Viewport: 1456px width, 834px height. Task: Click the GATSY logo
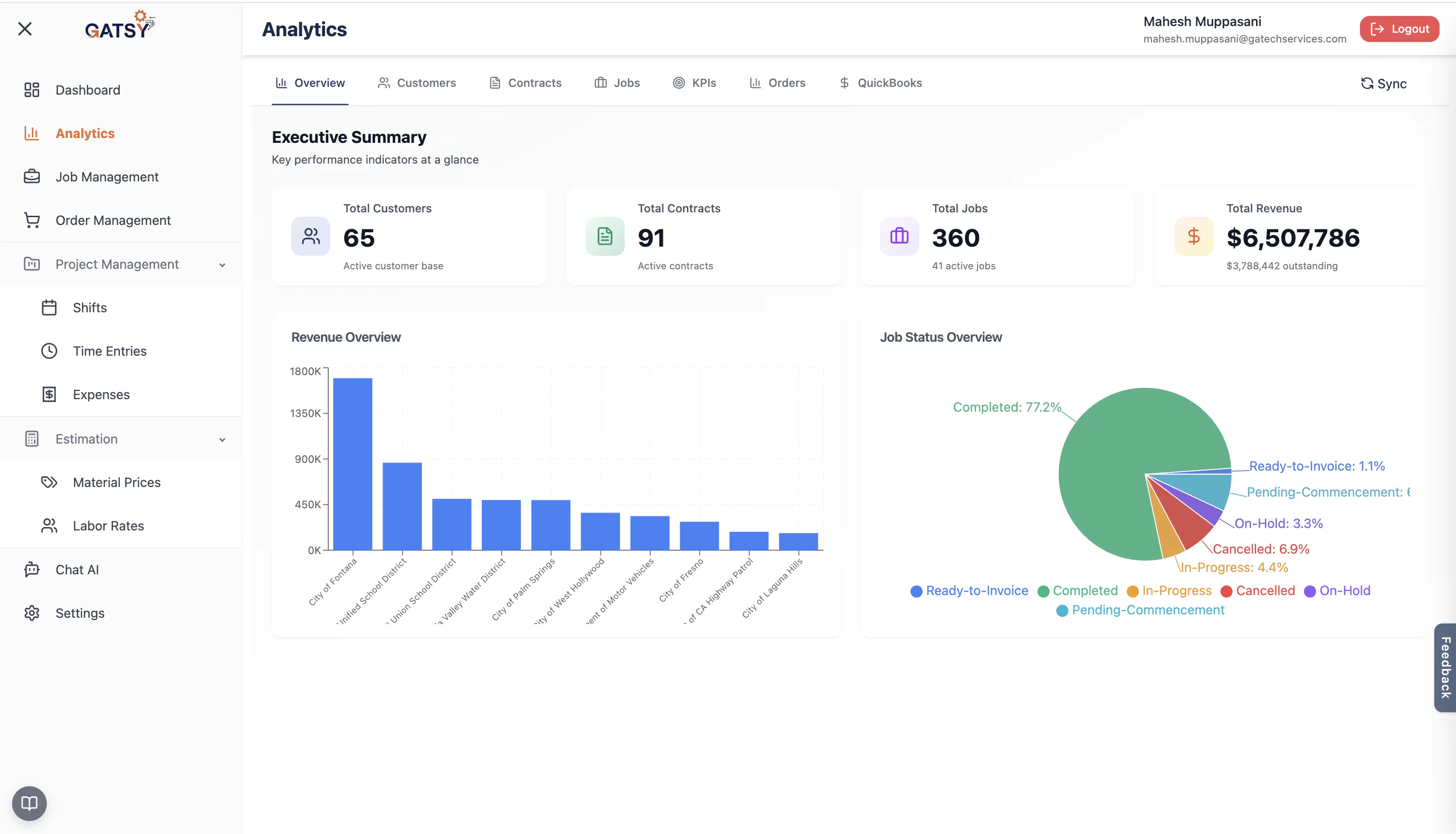(120, 25)
